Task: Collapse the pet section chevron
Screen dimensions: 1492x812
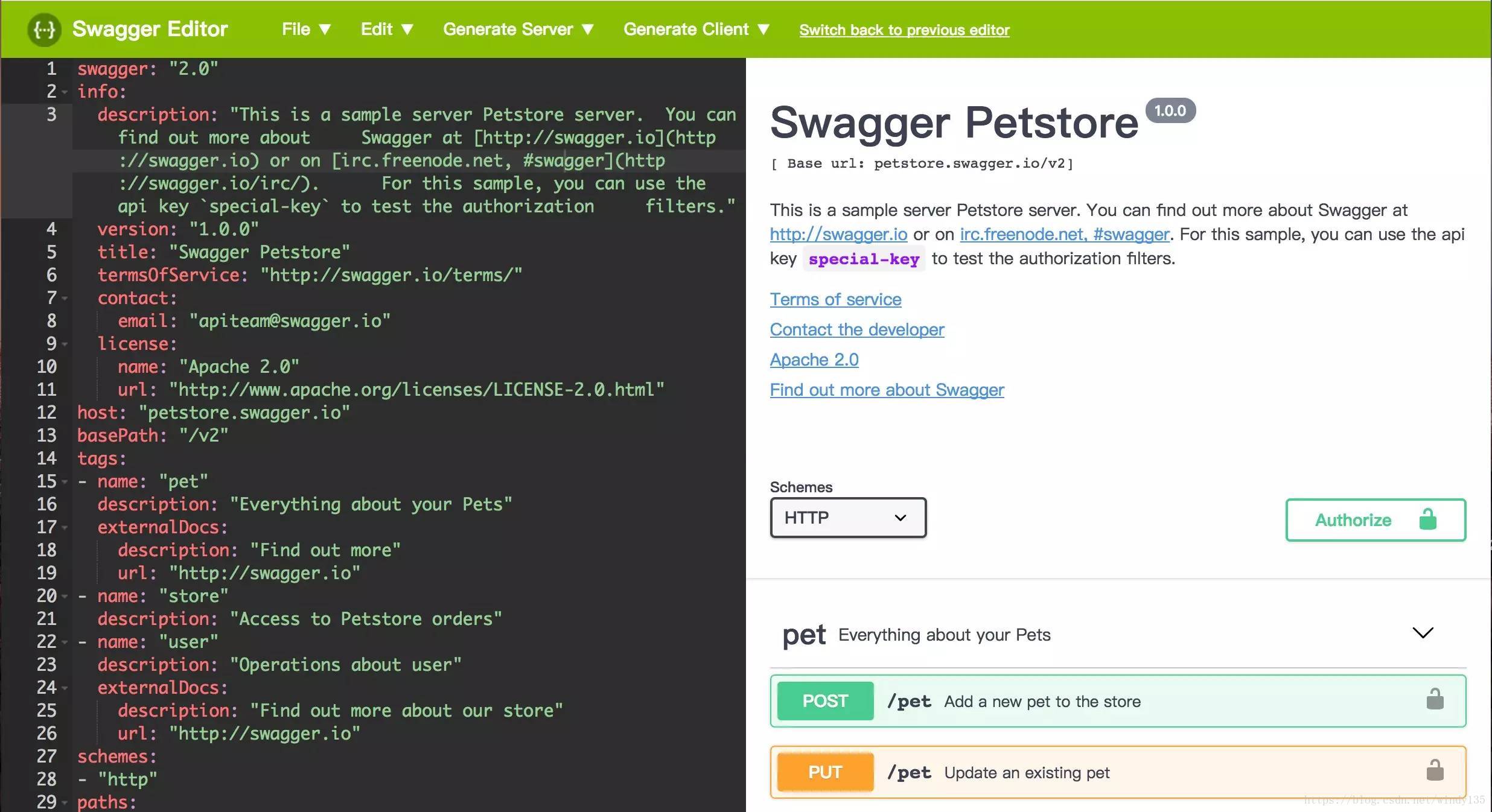Action: click(x=1423, y=633)
